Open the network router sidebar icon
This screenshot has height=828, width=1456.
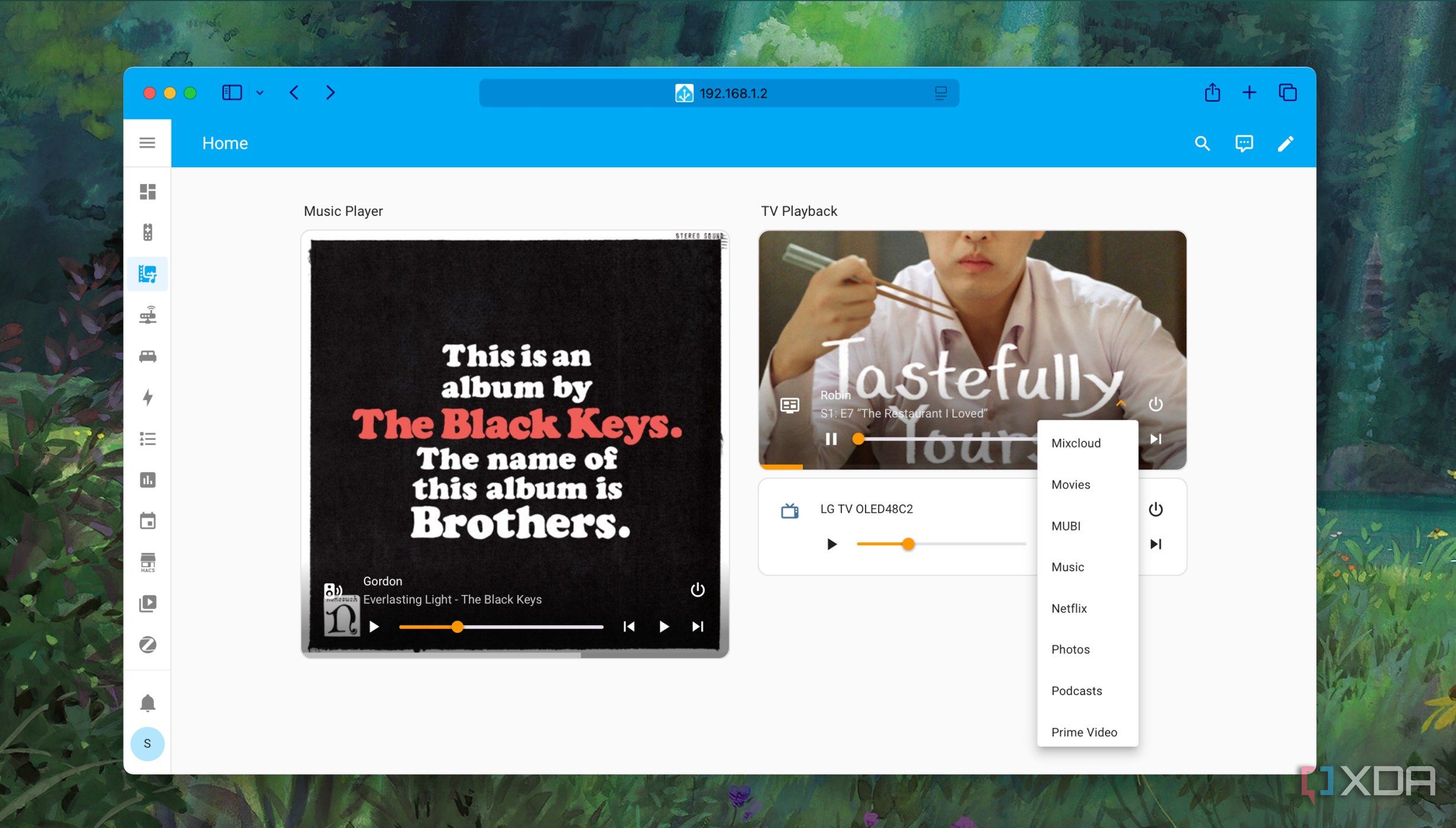(x=147, y=315)
